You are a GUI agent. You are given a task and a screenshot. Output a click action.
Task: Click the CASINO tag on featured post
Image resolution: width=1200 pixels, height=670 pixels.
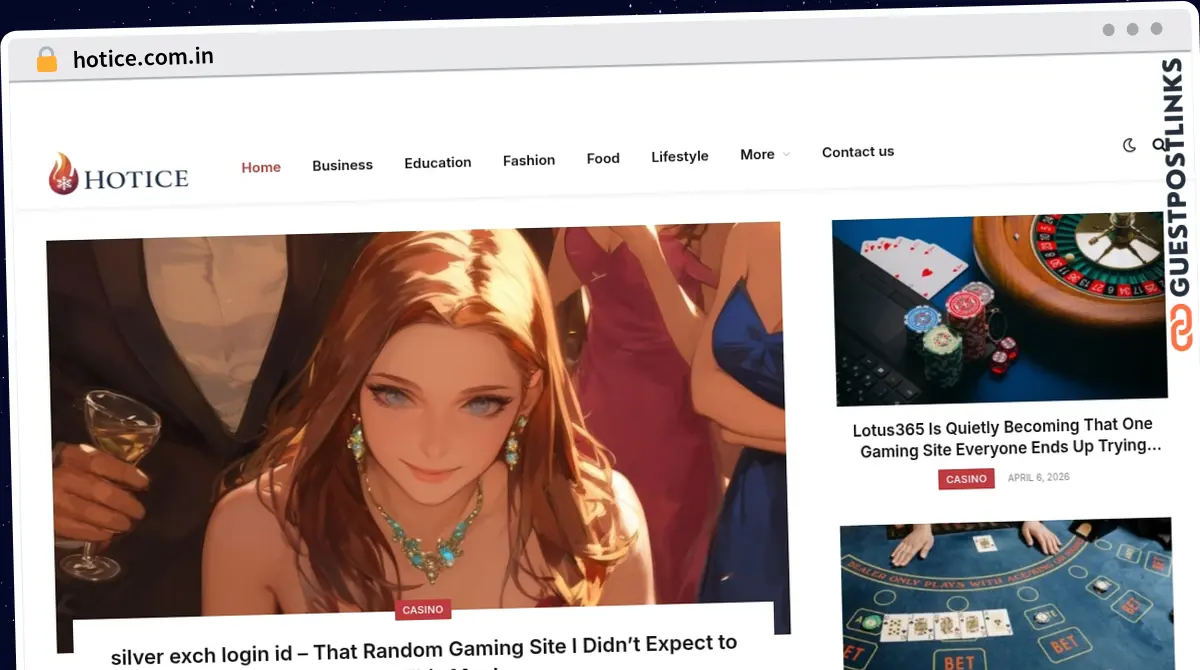click(x=423, y=609)
